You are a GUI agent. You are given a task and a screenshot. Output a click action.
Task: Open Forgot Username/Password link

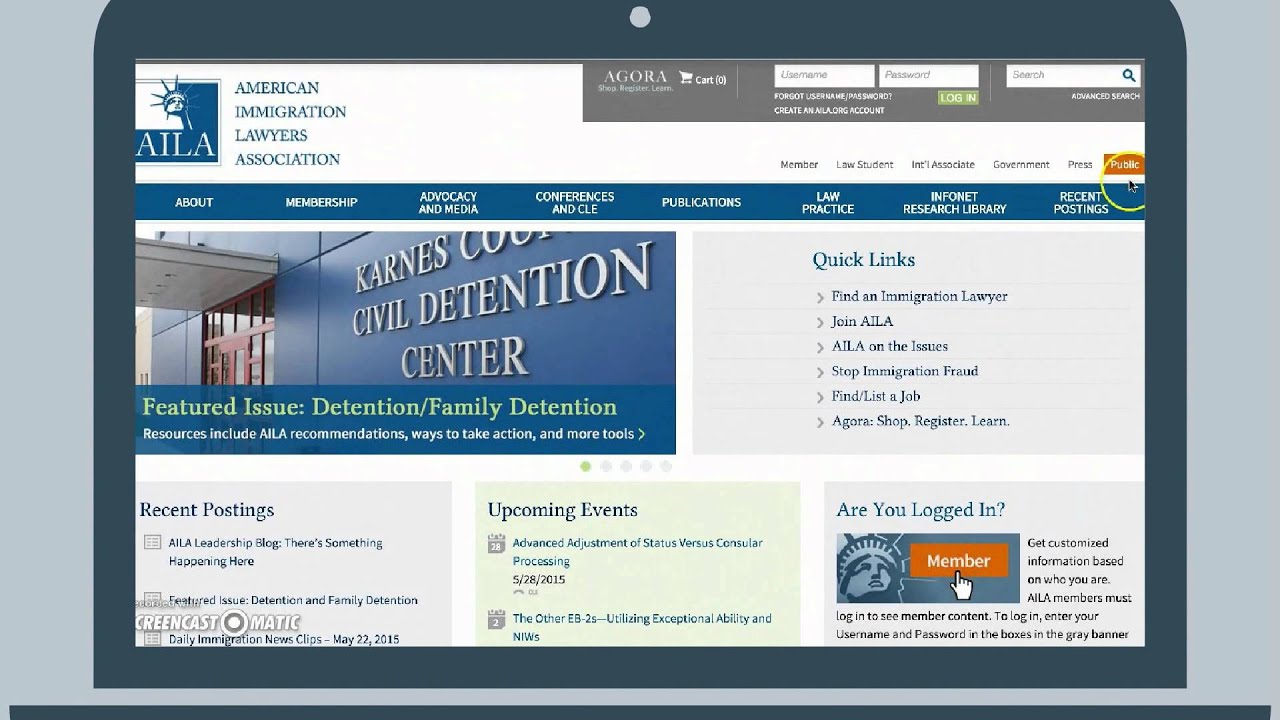point(833,97)
